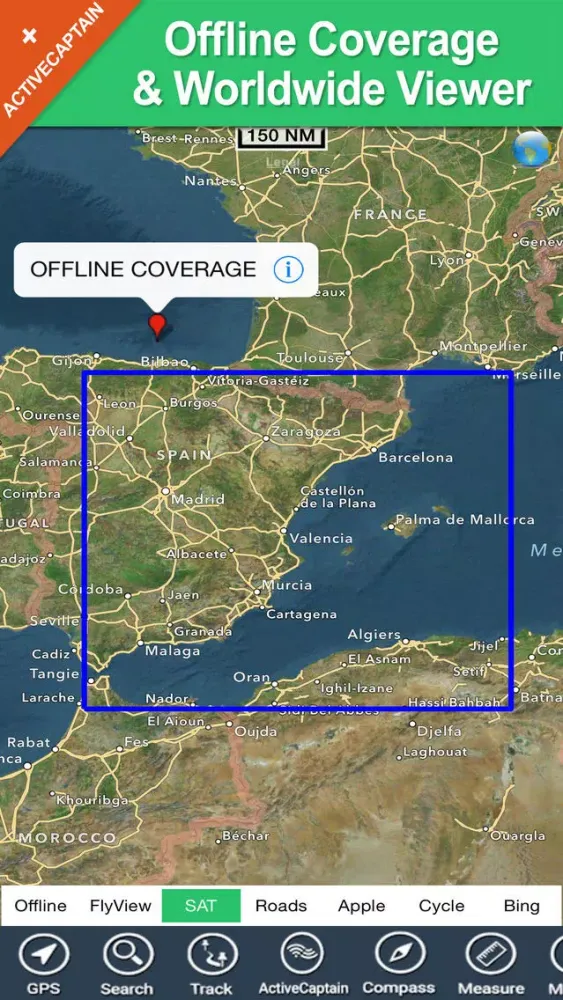Tap the red map pin marker
The image size is (563, 1000).
pyautogui.click(x=157, y=325)
